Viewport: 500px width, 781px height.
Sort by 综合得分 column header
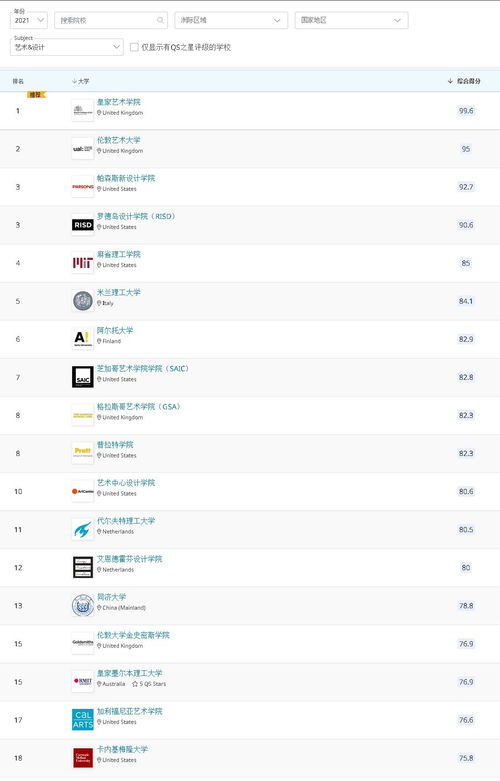tap(464, 81)
